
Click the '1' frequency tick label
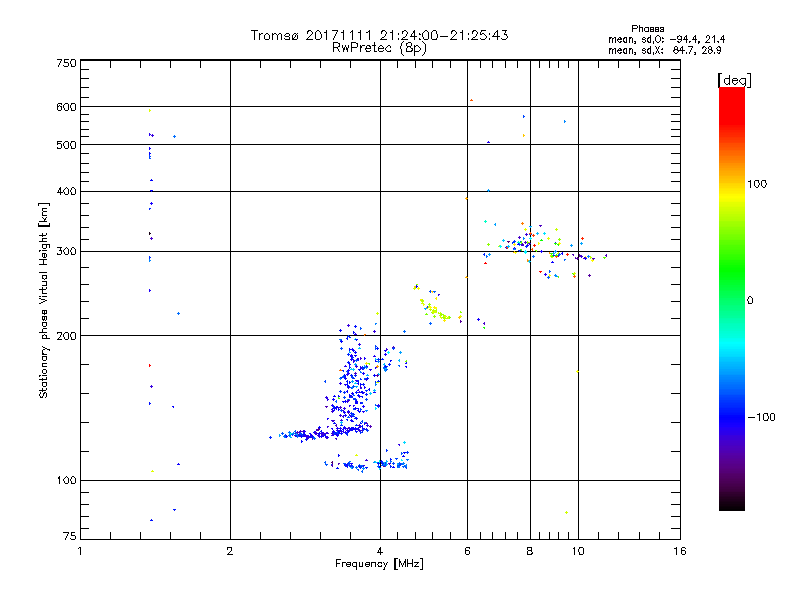pyautogui.click(x=80, y=551)
